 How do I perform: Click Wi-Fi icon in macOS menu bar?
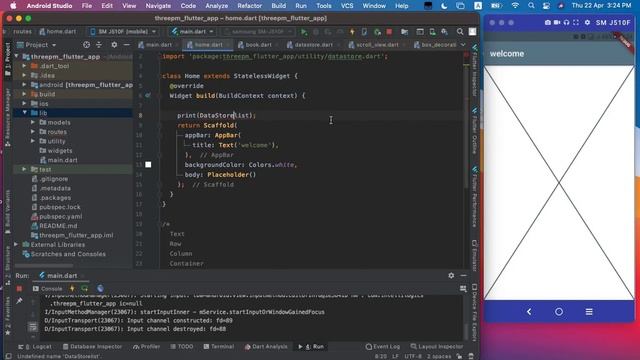pyautogui.click(x=515, y=6)
